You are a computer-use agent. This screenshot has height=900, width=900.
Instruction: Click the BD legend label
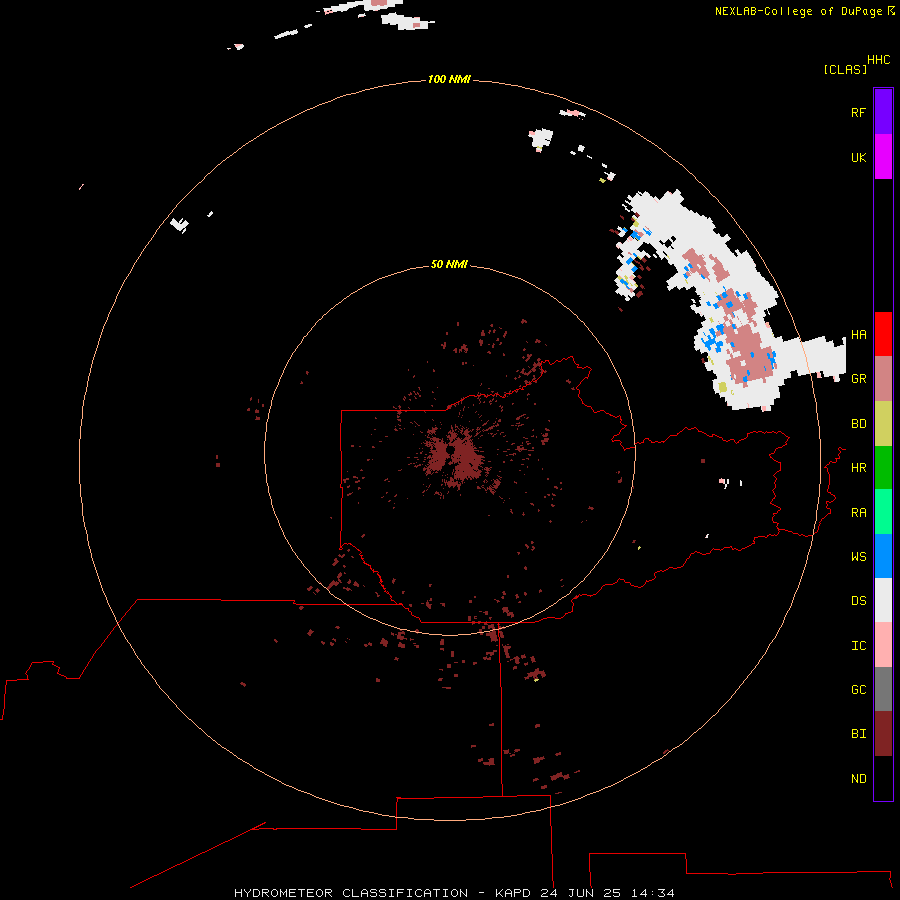coord(858,424)
